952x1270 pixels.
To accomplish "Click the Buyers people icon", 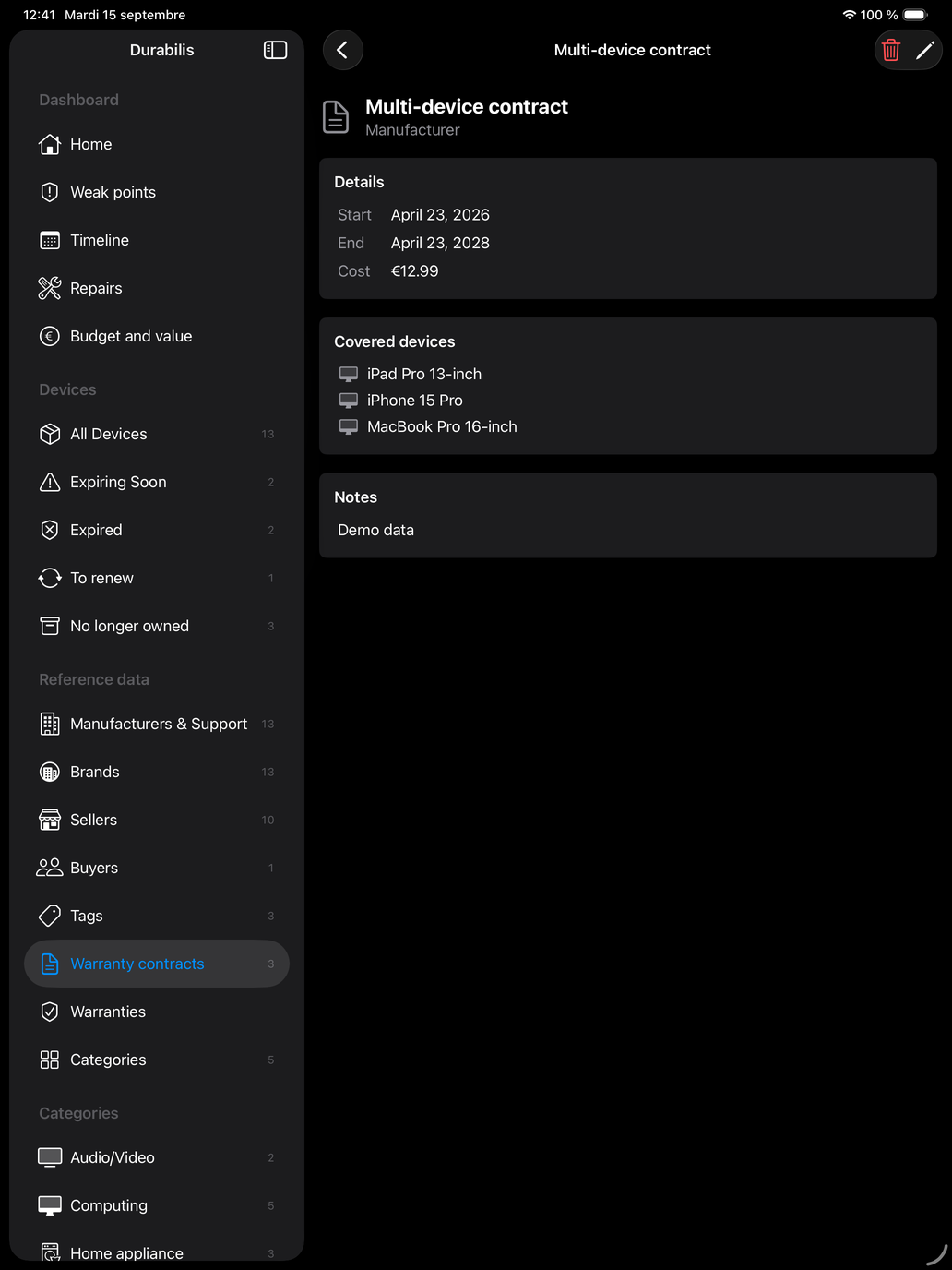I will pos(50,868).
